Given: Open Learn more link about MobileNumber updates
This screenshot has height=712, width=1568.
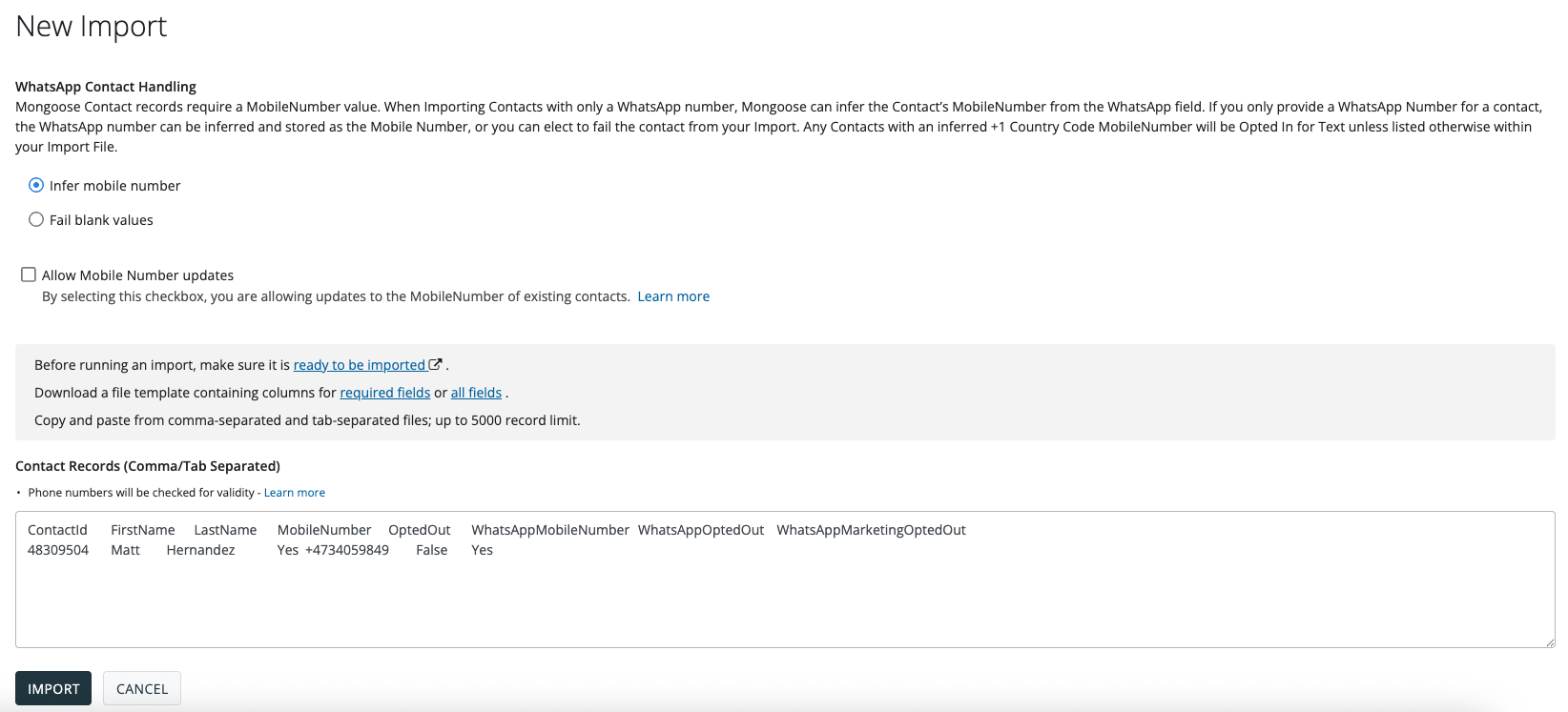Looking at the screenshot, I should [x=673, y=296].
